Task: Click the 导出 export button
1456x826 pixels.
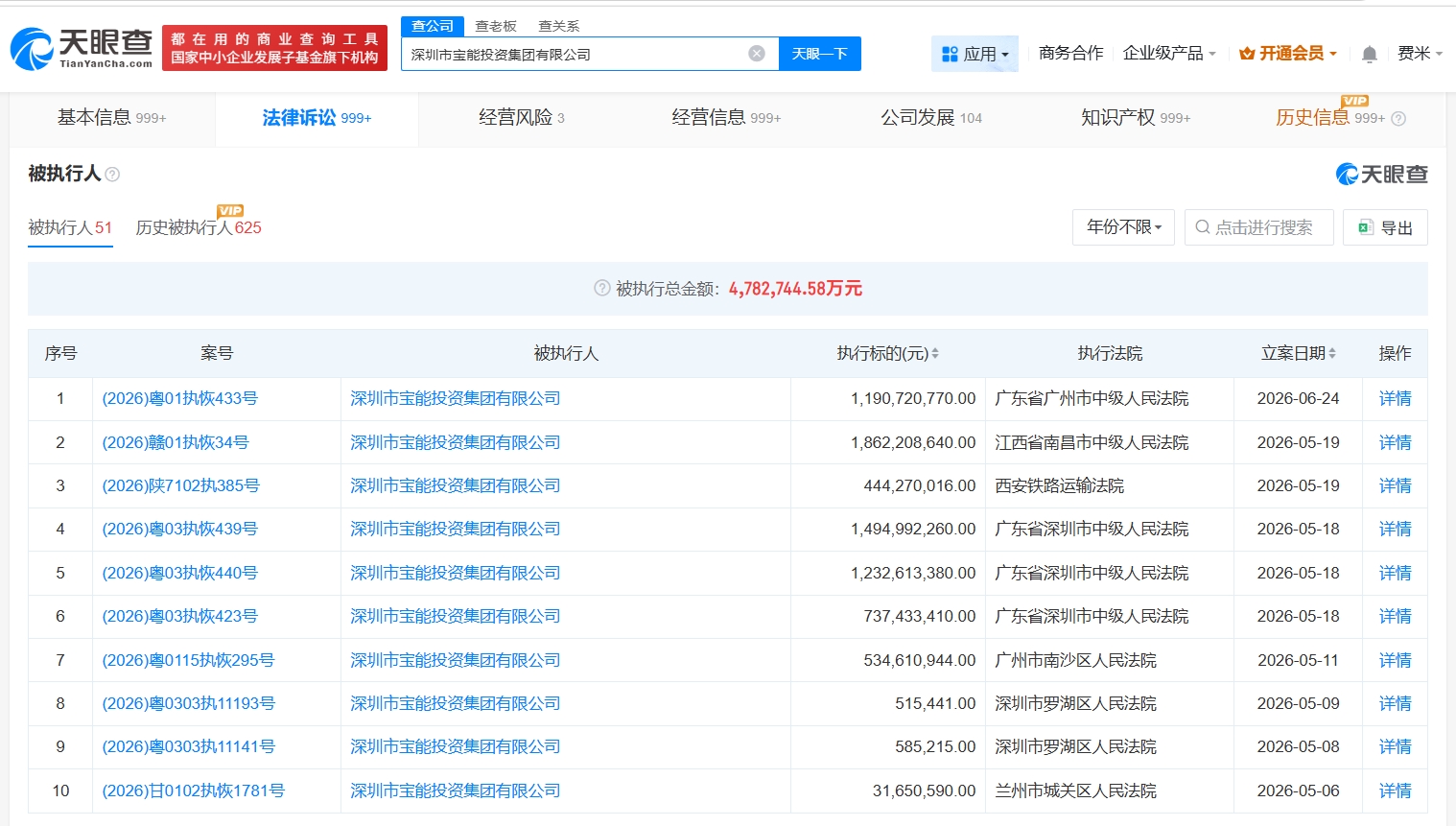Action: [x=1385, y=227]
